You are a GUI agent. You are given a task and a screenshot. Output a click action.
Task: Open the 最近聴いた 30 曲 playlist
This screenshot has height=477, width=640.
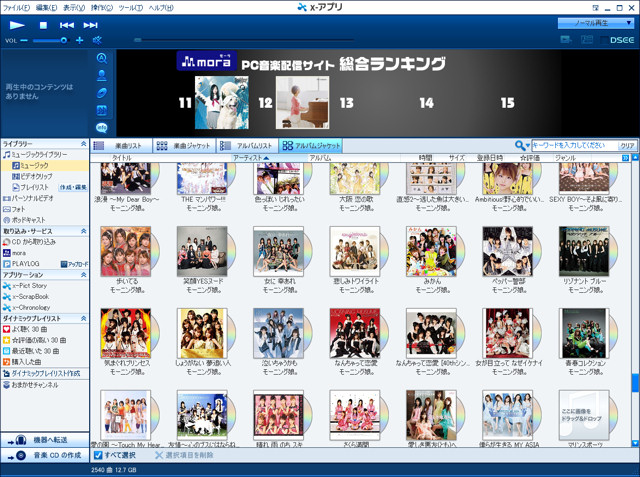[31, 351]
